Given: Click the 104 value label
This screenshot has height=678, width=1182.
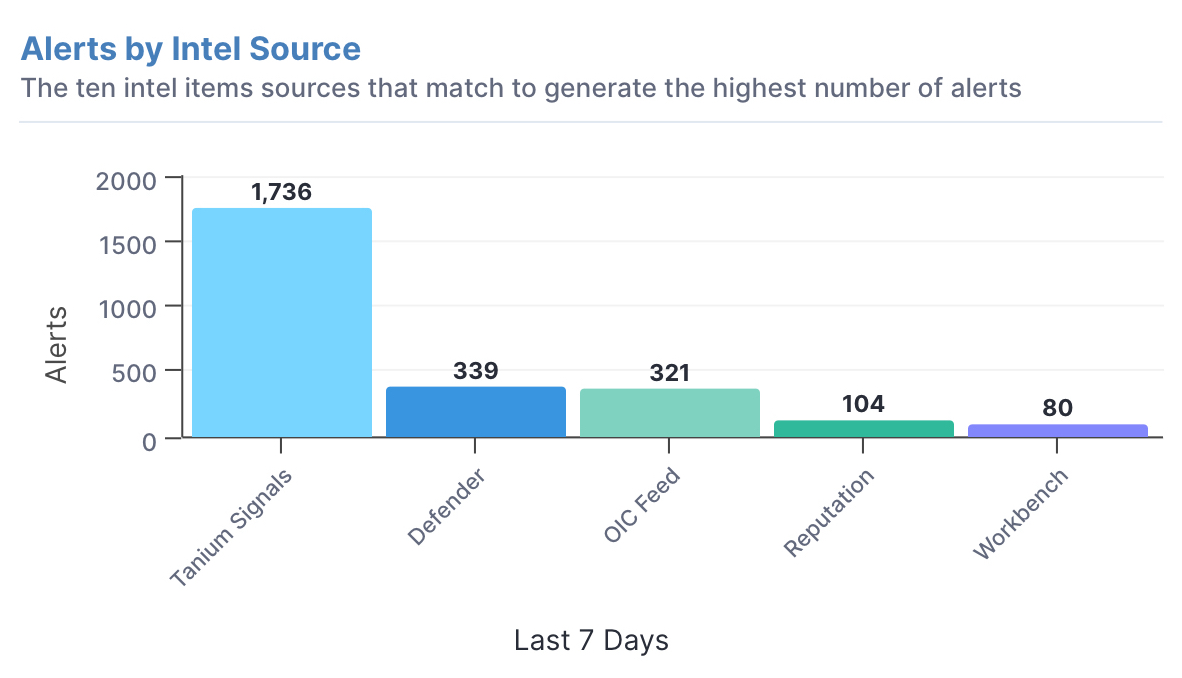Looking at the screenshot, I should tap(863, 404).
